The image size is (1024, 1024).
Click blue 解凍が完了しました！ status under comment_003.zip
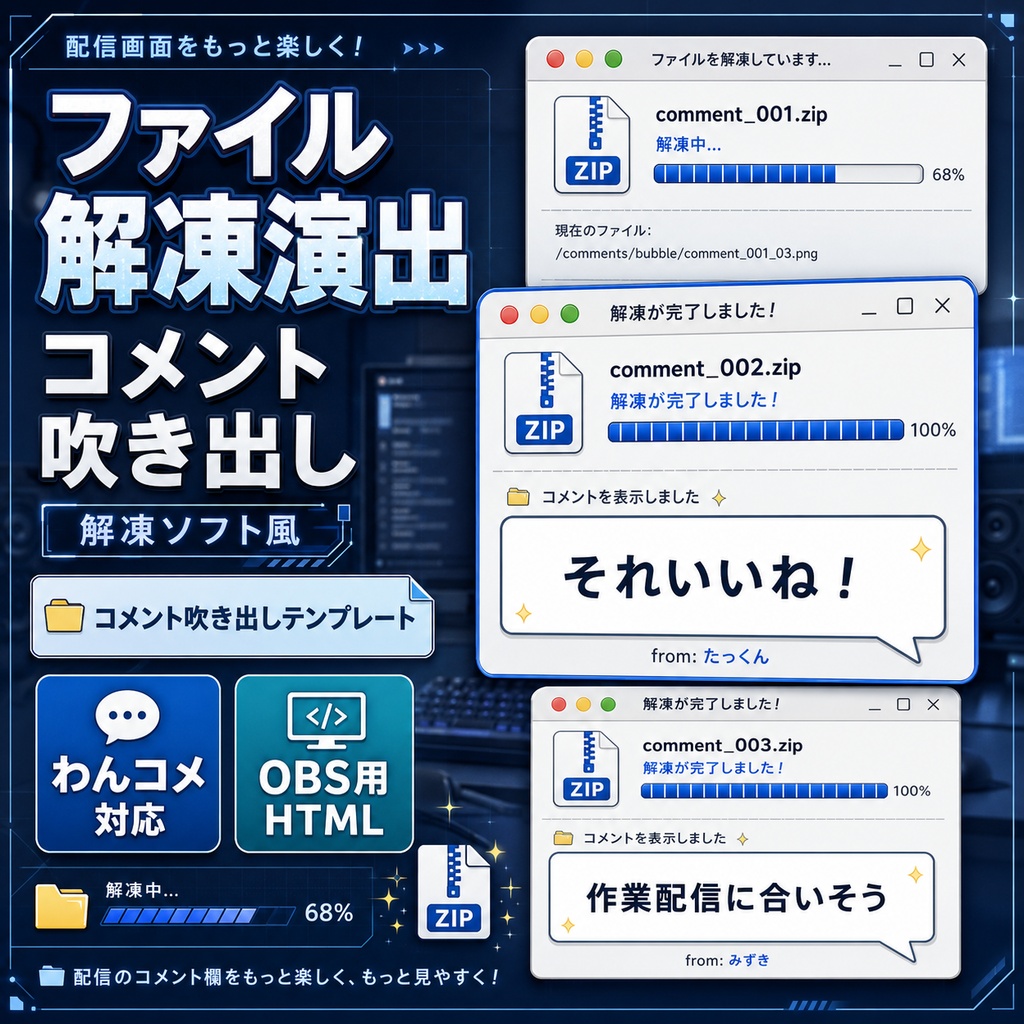pos(712,767)
